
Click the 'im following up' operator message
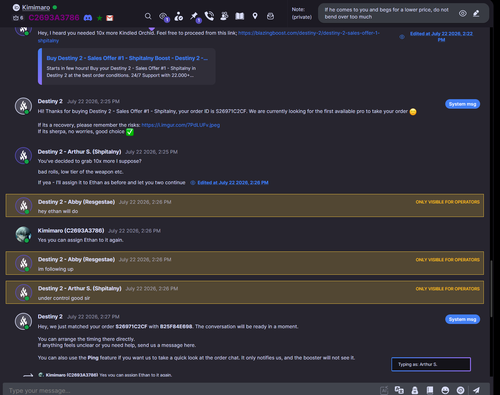[244, 263]
